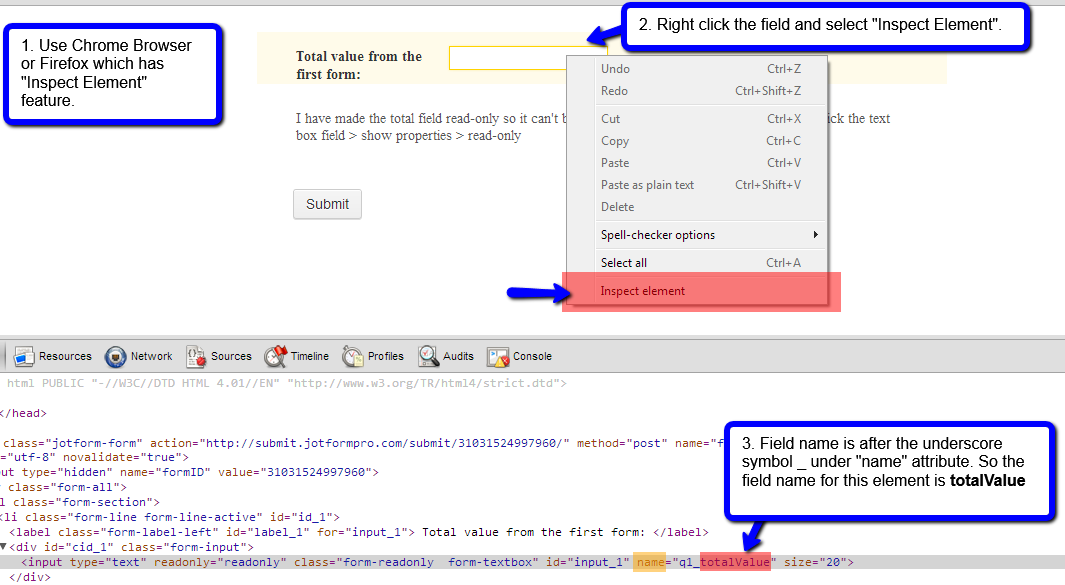
Task: Expand the Spell-checker options submenu arrow
Action: coord(816,235)
